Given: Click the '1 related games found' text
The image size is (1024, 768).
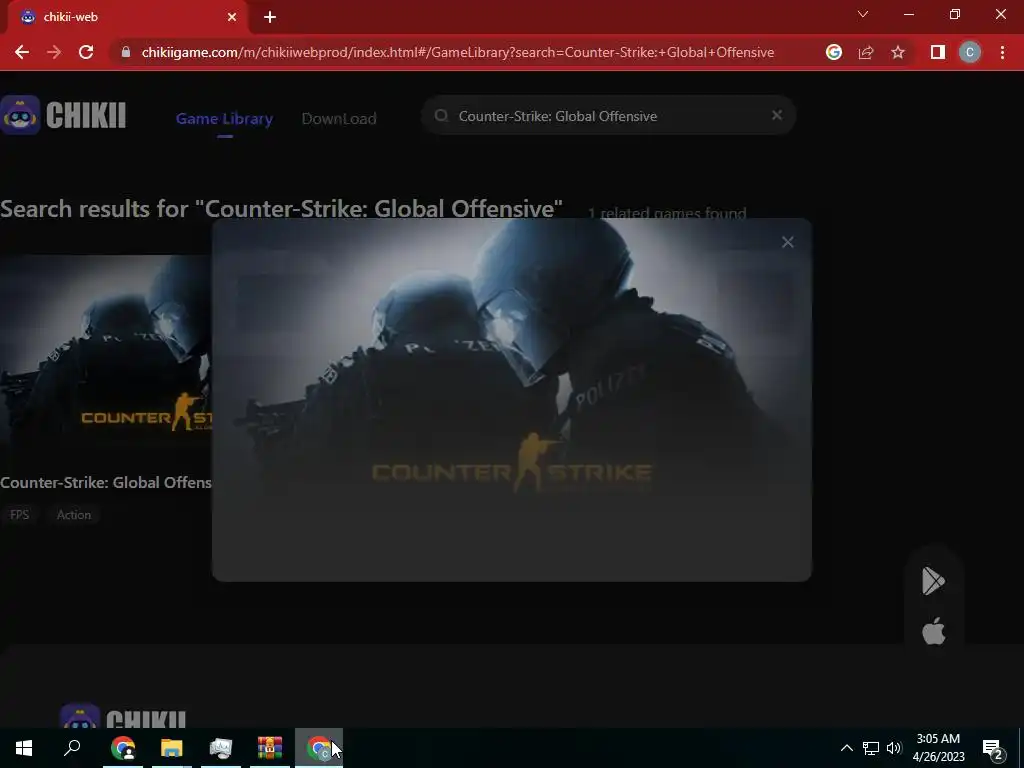Looking at the screenshot, I should 667,213.
